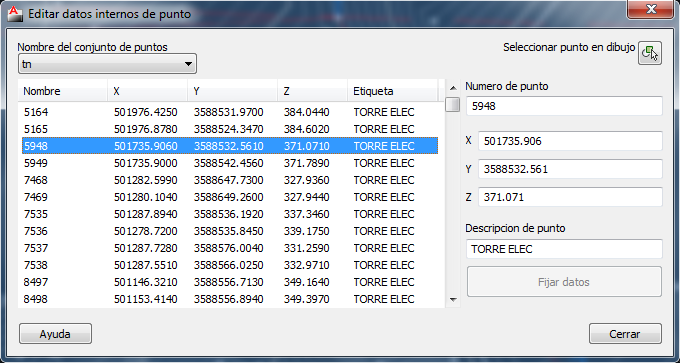This screenshot has height=363, width=680.
Task: Select the highlighted row 5948
Action: click(230, 146)
